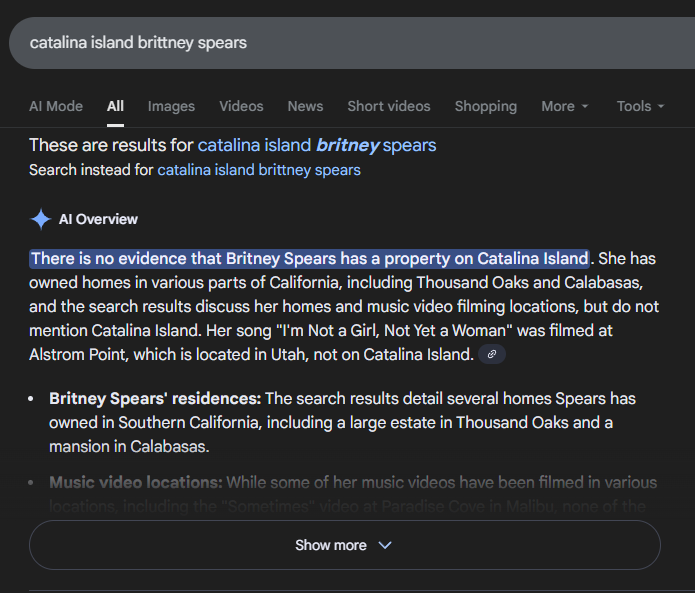Switch to the Shopping tab
This screenshot has height=593, width=695.
coord(486,106)
